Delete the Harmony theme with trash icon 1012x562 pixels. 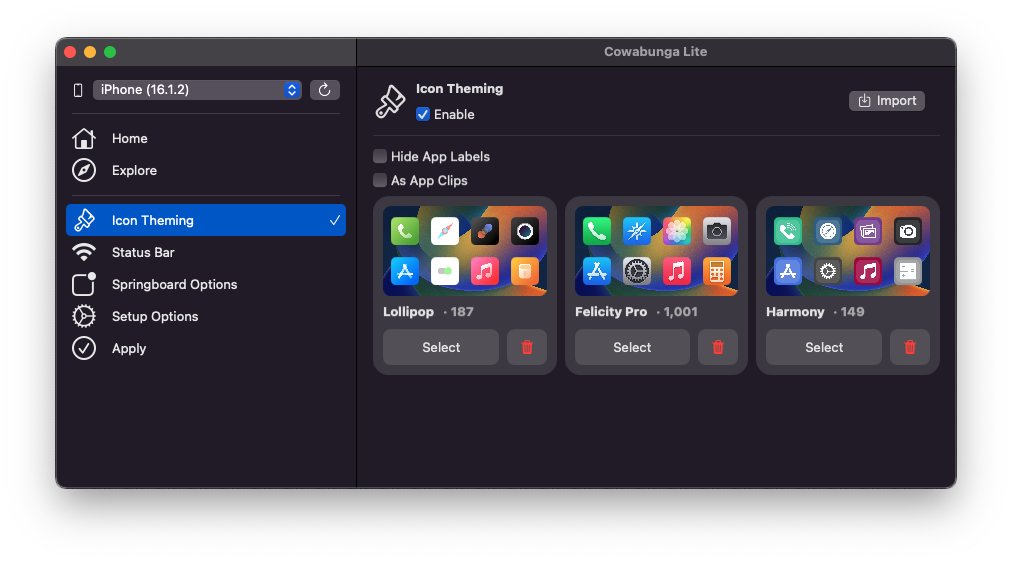(910, 347)
